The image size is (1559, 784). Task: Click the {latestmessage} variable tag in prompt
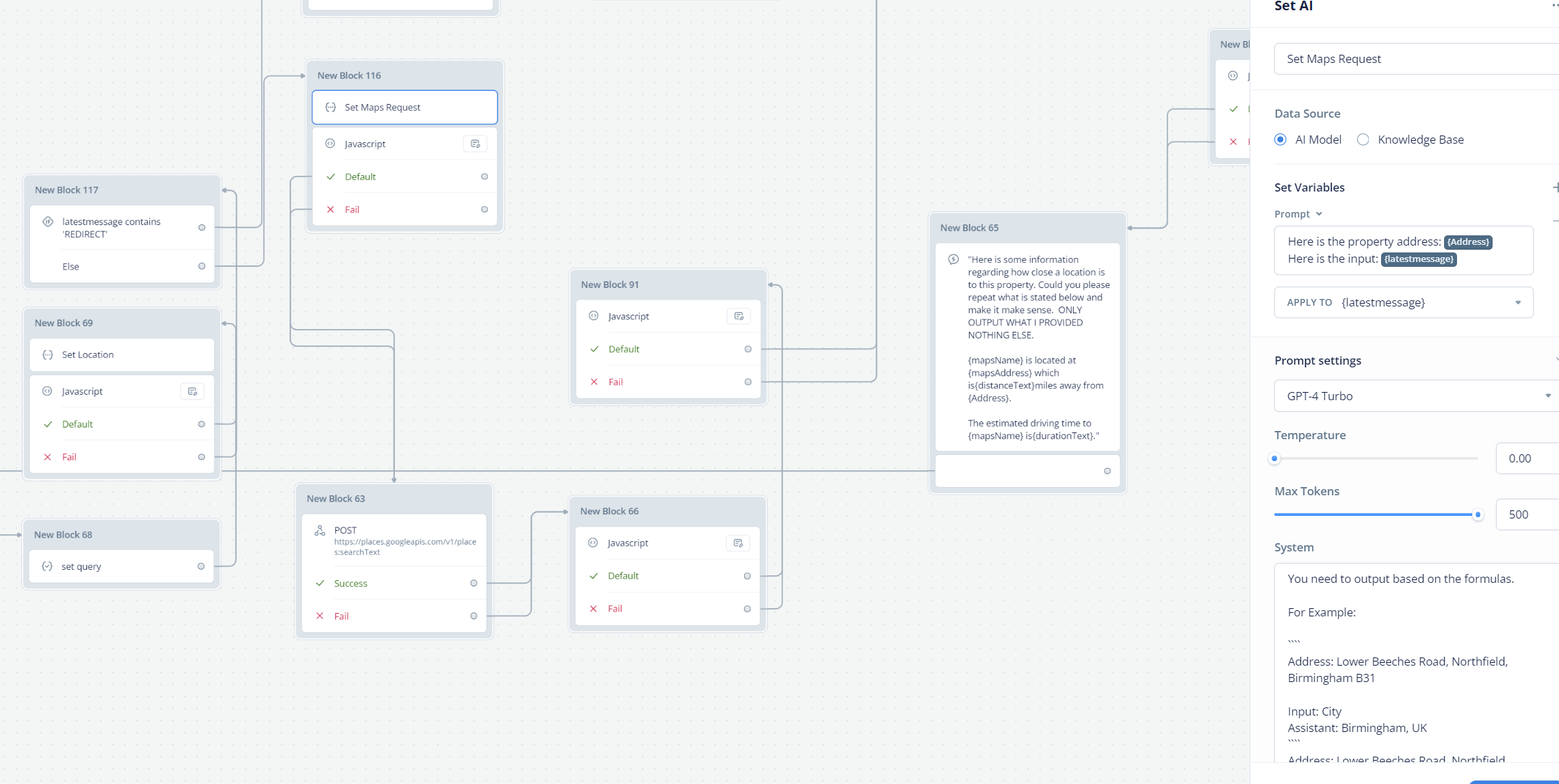point(1419,259)
